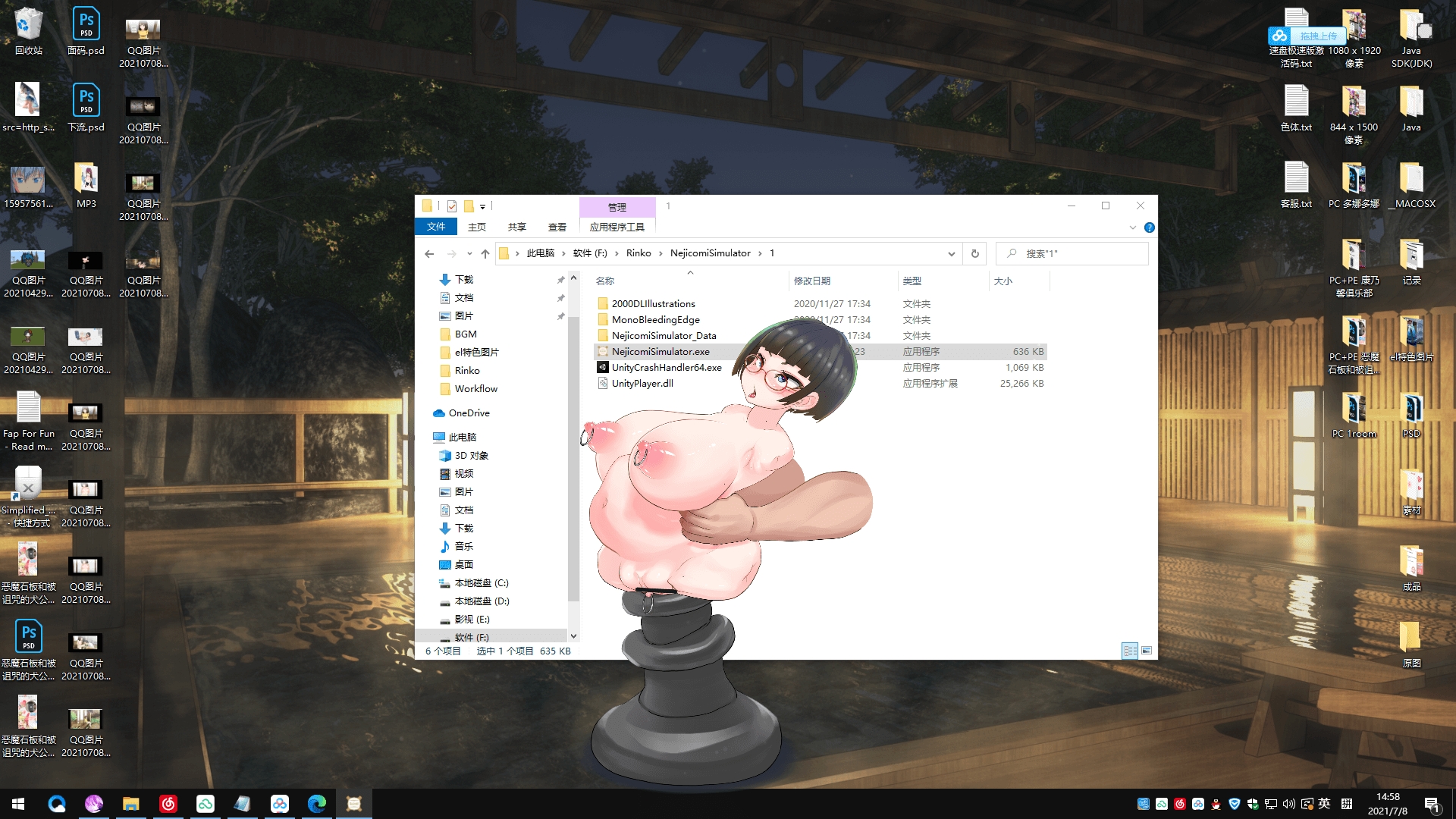Select OneDrive in navigation pane
This screenshot has height=819, width=1456.
469,413
